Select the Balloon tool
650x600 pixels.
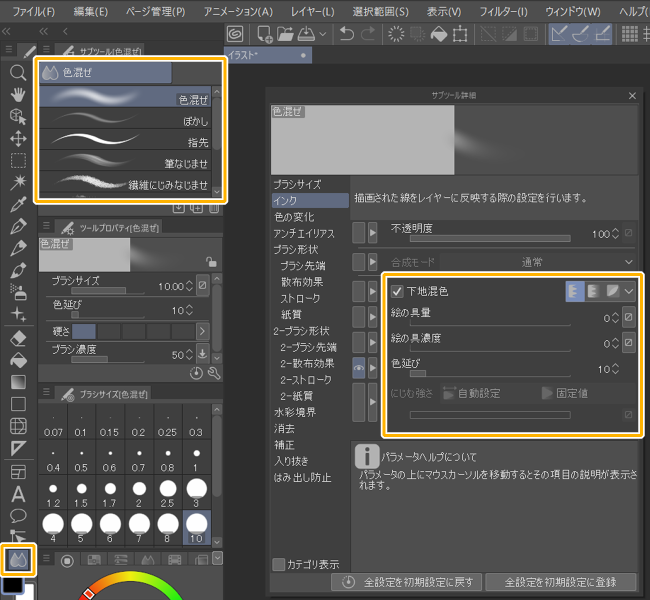pos(18,516)
